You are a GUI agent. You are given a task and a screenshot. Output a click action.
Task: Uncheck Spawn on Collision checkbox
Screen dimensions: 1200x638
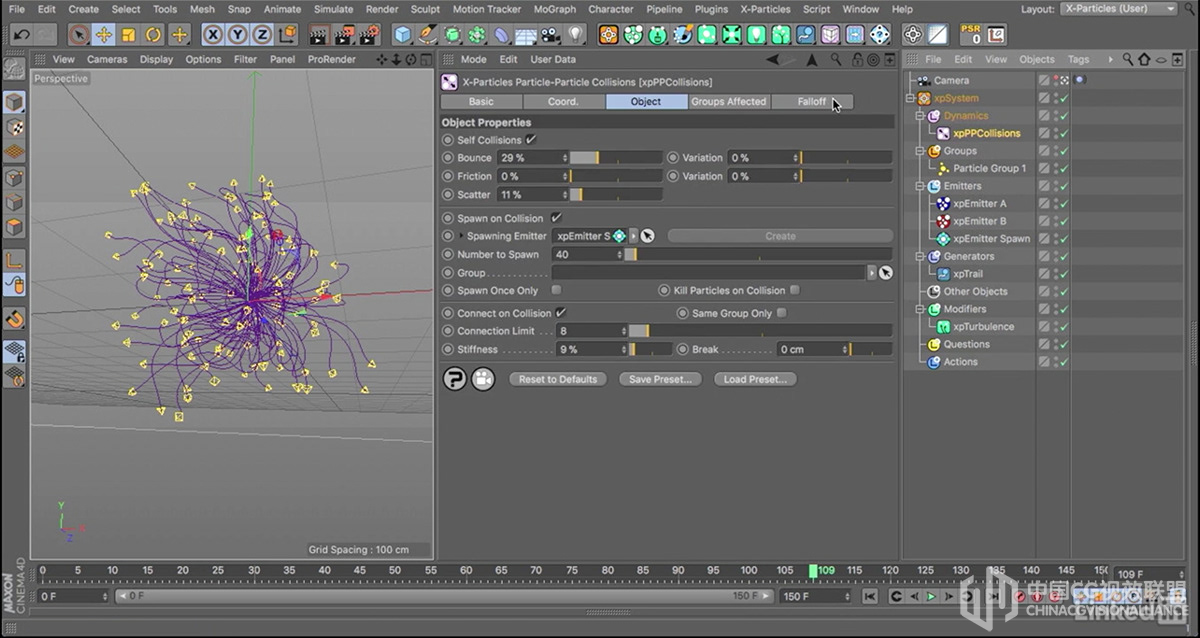[x=556, y=218]
